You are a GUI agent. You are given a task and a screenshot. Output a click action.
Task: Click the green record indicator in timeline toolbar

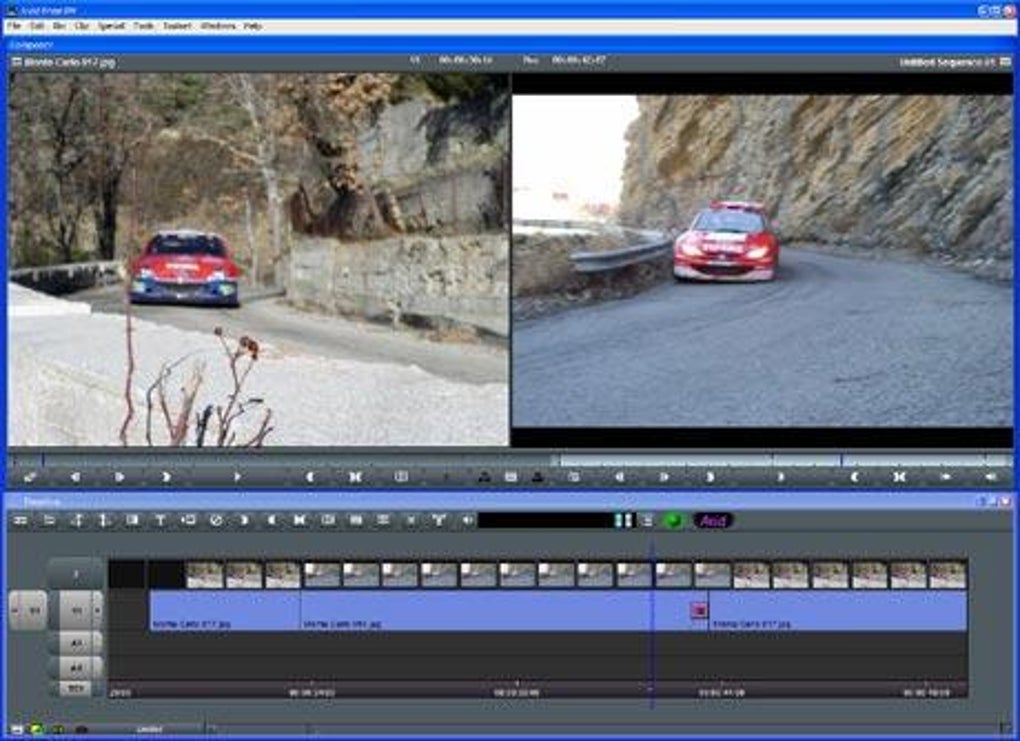[673, 520]
